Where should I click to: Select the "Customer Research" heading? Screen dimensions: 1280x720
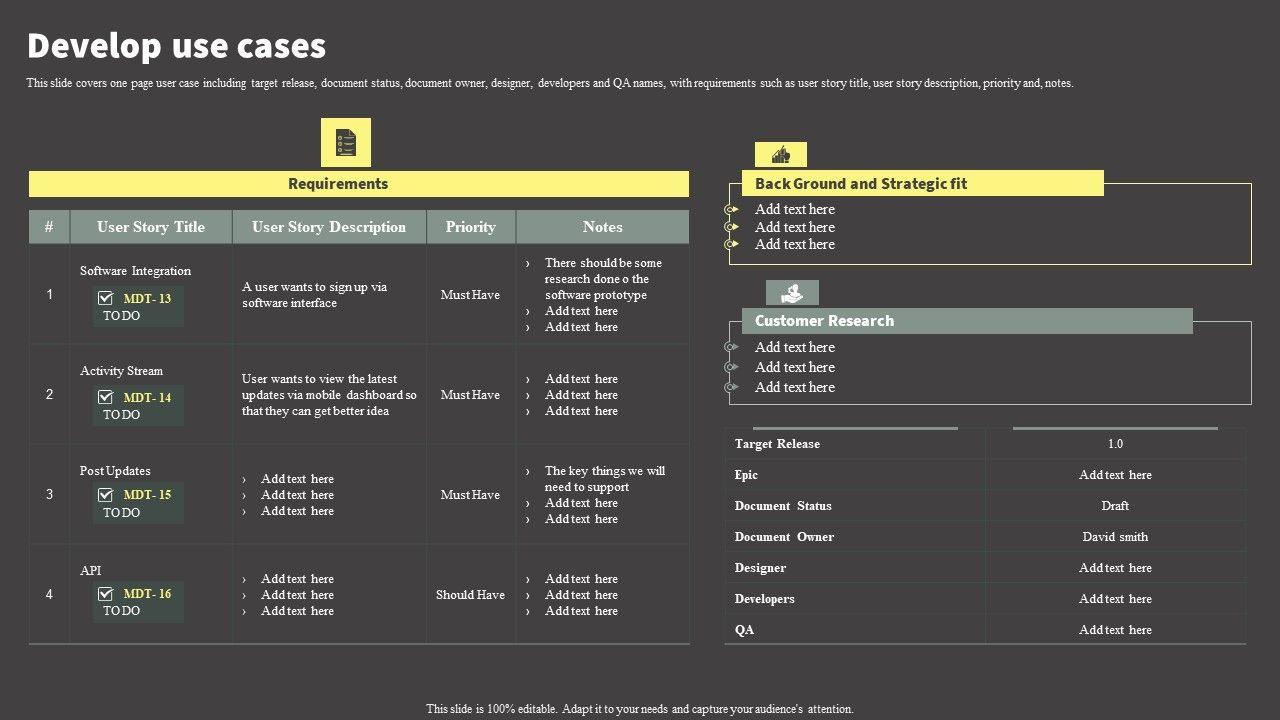point(824,321)
